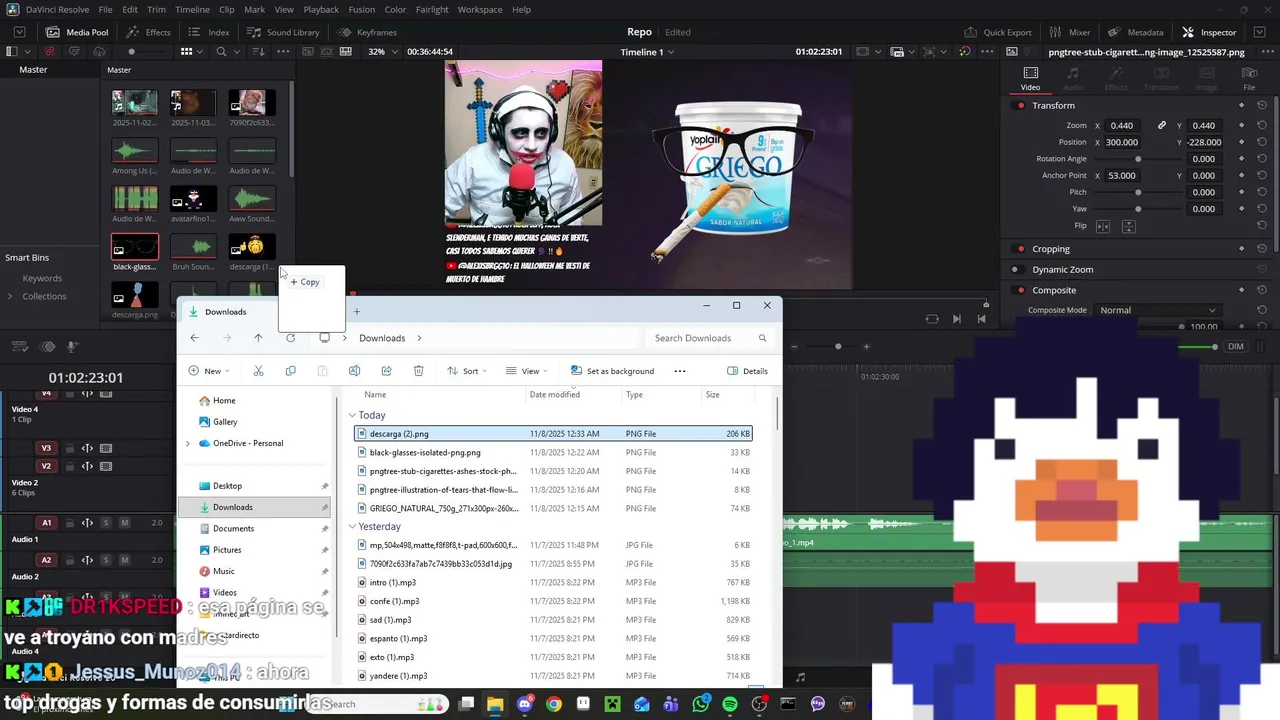Open the Quick Export dialog
Screen dimensions: 1280x720
(x=997, y=32)
